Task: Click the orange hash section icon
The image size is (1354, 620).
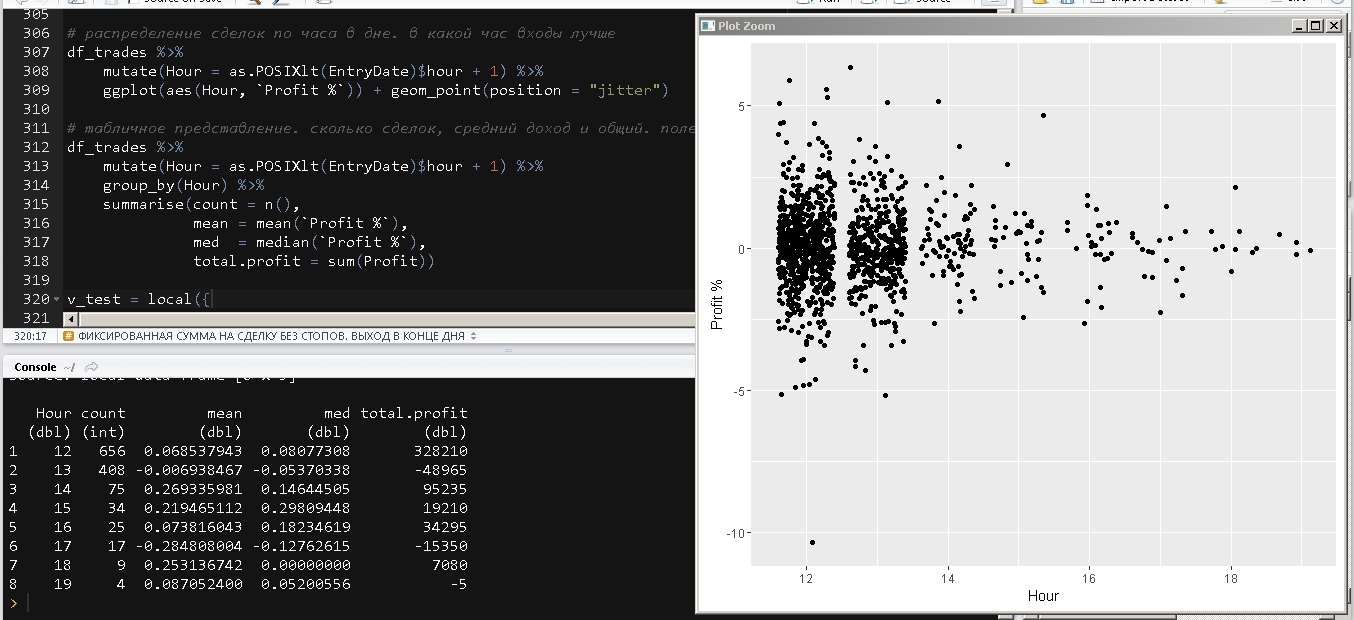Action: pos(68,336)
